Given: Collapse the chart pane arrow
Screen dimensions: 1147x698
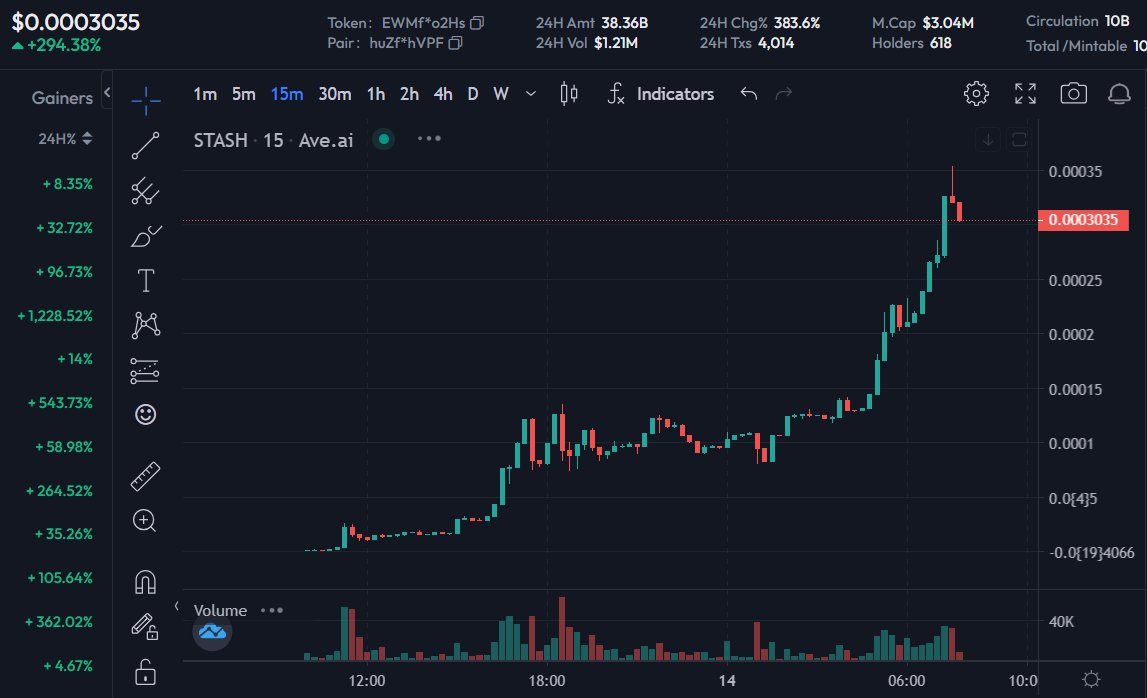Looking at the screenshot, I should [x=988, y=140].
